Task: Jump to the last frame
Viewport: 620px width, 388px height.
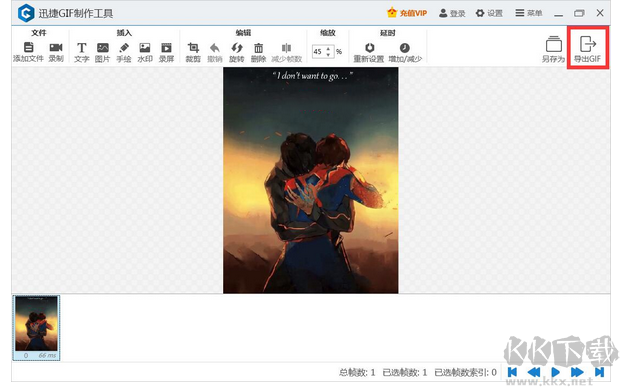Action: click(599, 372)
